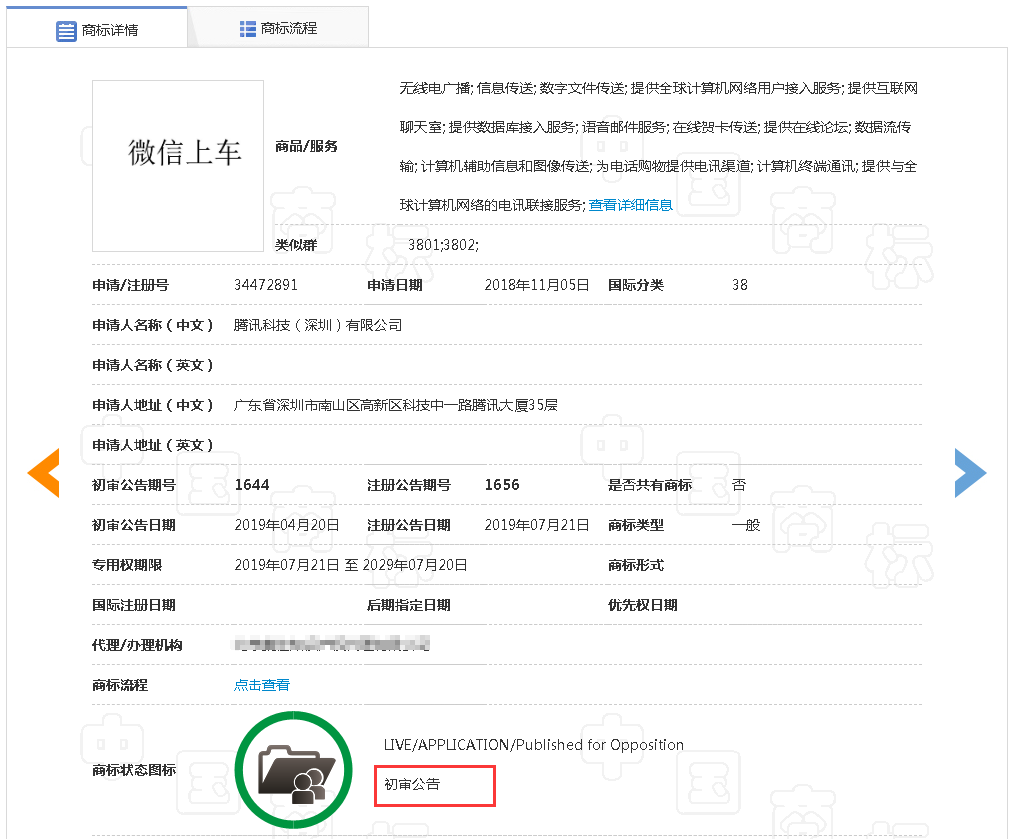Select the international class value 38

click(740, 285)
